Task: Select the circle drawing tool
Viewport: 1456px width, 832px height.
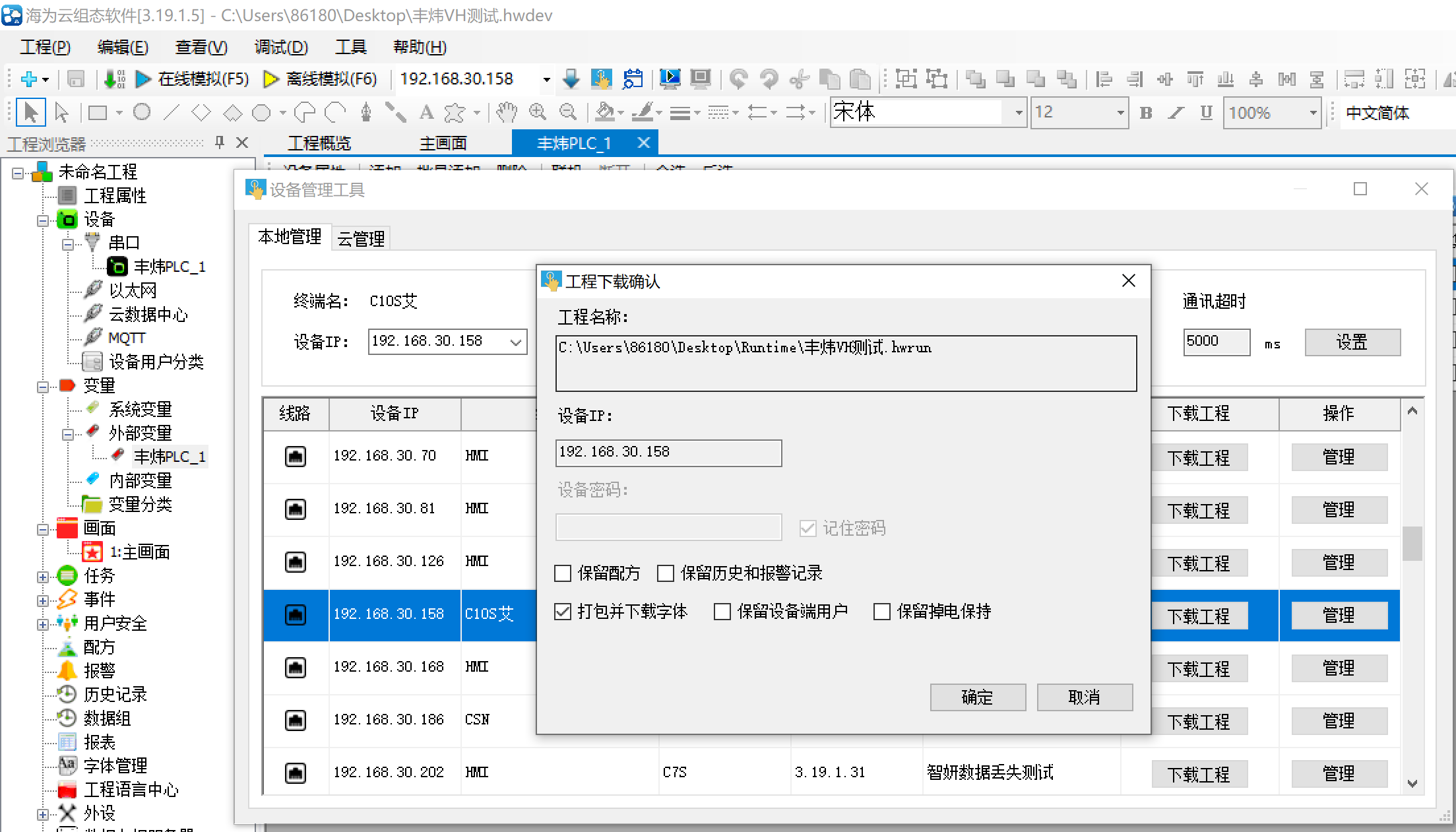Action: pyautogui.click(x=142, y=113)
